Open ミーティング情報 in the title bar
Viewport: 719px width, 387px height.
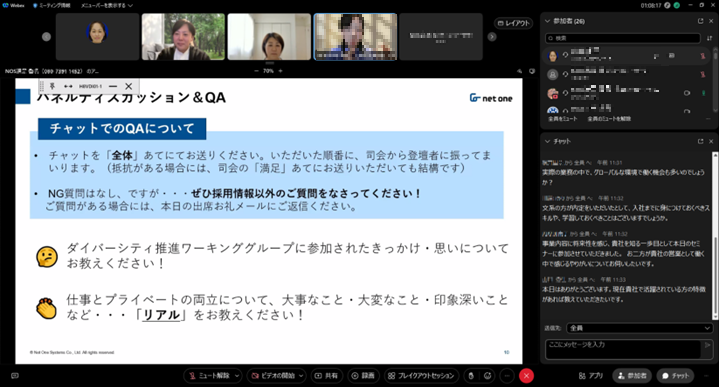[52, 6]
